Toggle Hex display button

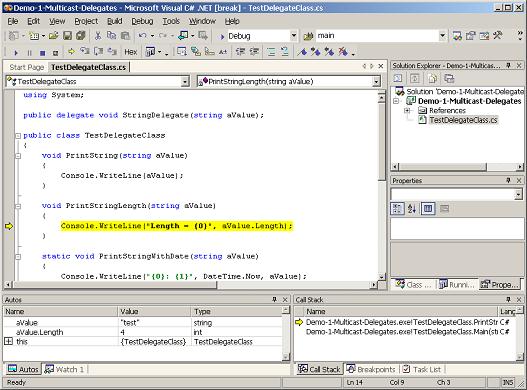(x=131, y=52)
